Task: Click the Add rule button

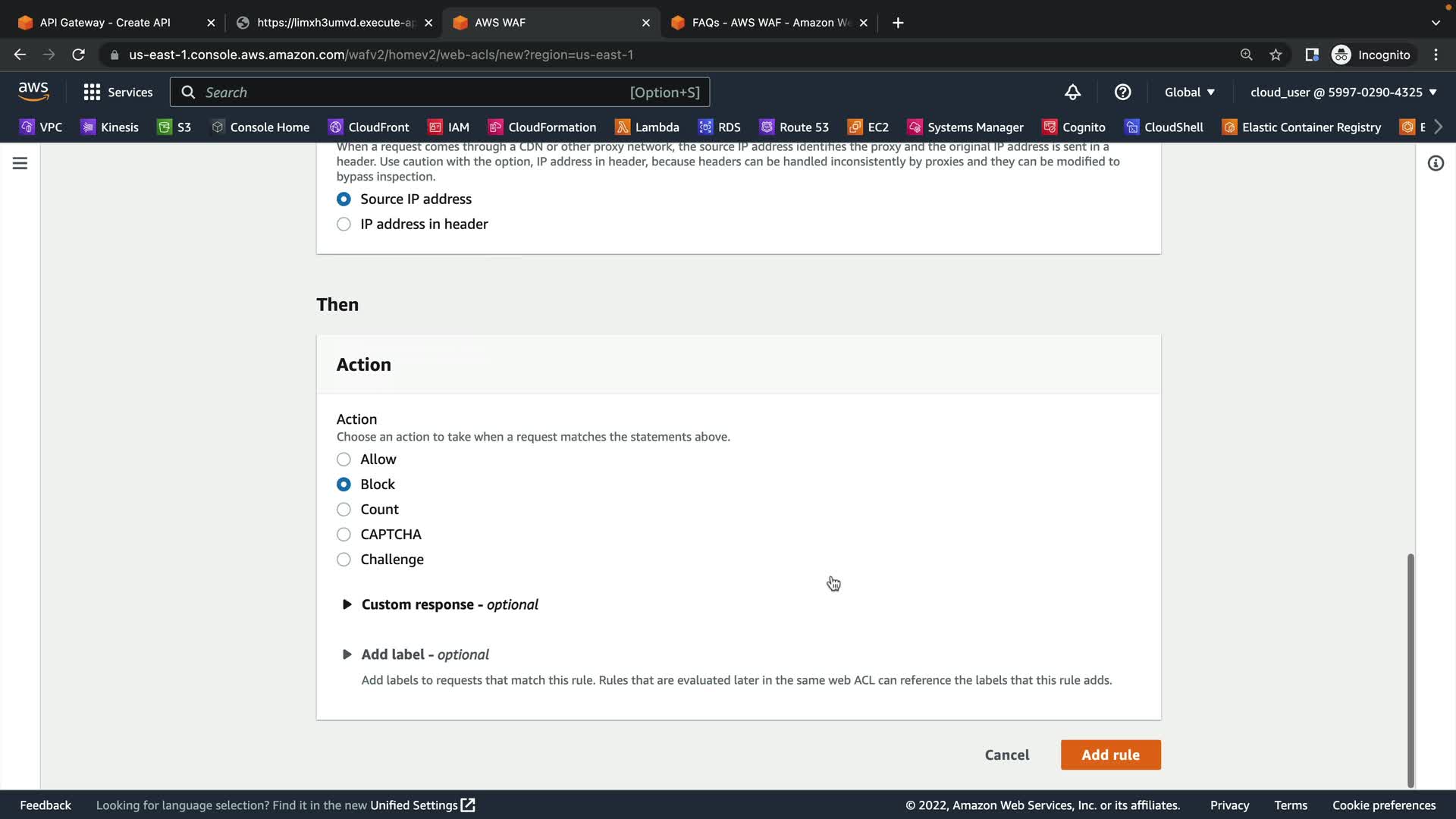Action: tap(1110, 755)
